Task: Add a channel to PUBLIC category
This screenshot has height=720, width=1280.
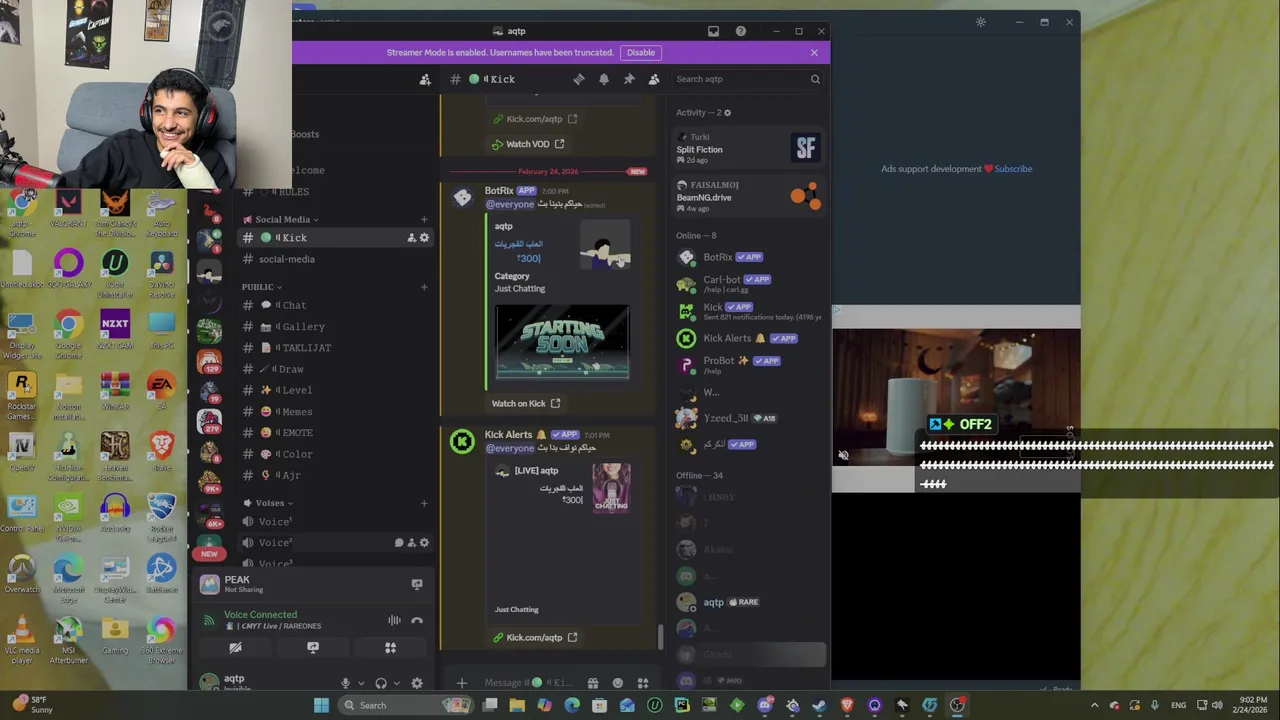Action: [424, 287]
